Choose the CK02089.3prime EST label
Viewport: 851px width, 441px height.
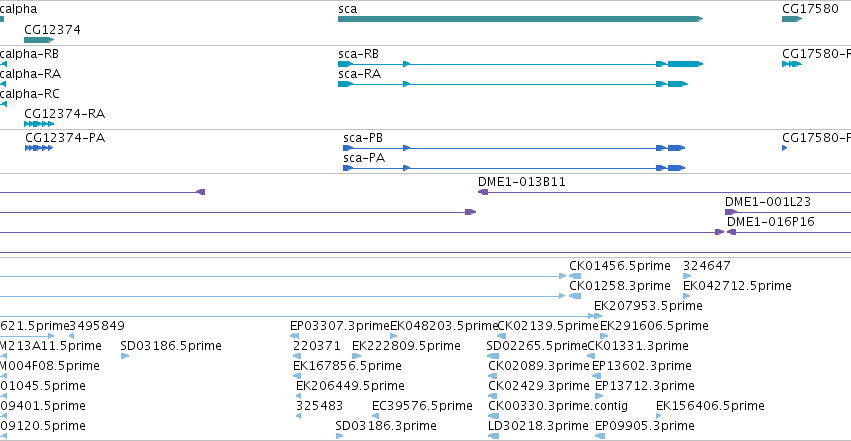pyautogui.click(x=539, y=366)
